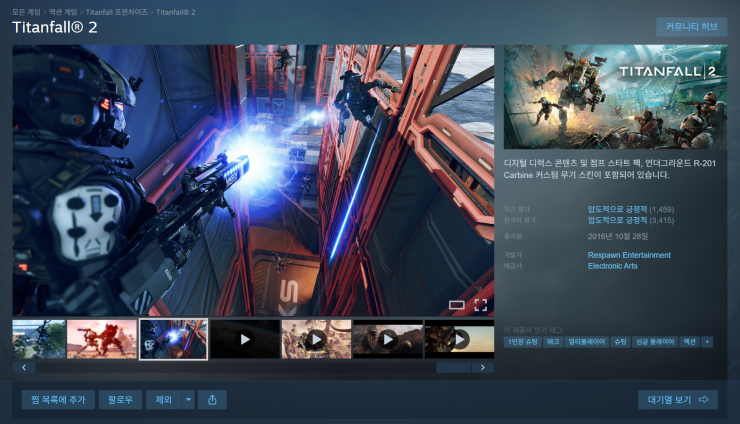Viewport: 740px width, 424px height.
Task: Click the share icon button
Action: (x=212, y=400)
